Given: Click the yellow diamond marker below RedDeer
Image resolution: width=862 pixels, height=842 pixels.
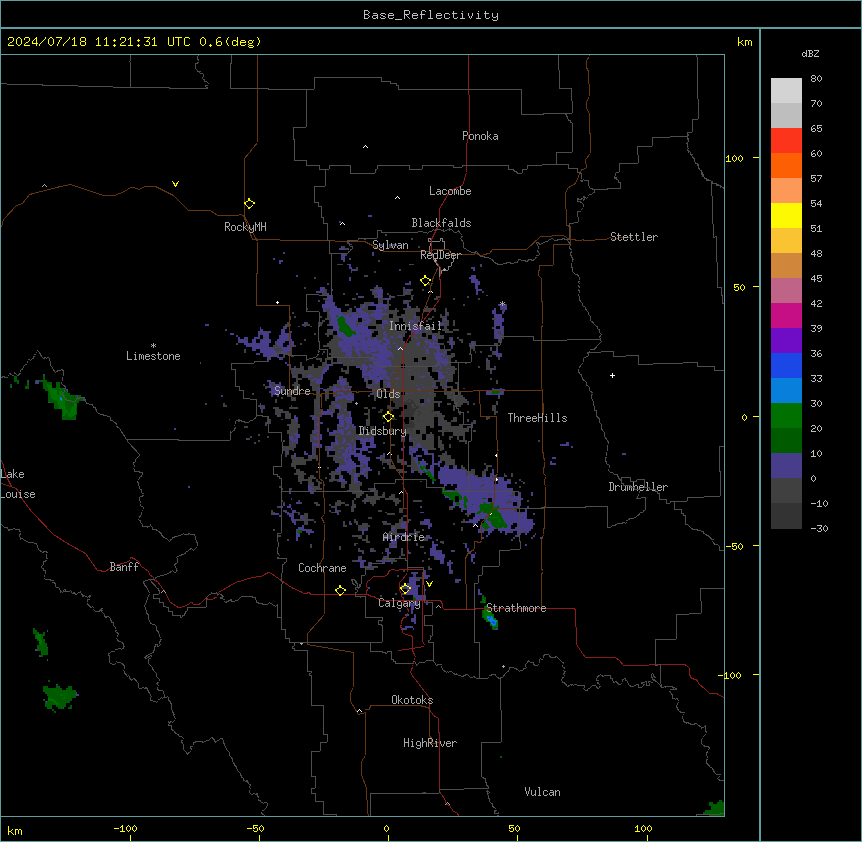Looking at the screenshot, I should tap(426, 281).
